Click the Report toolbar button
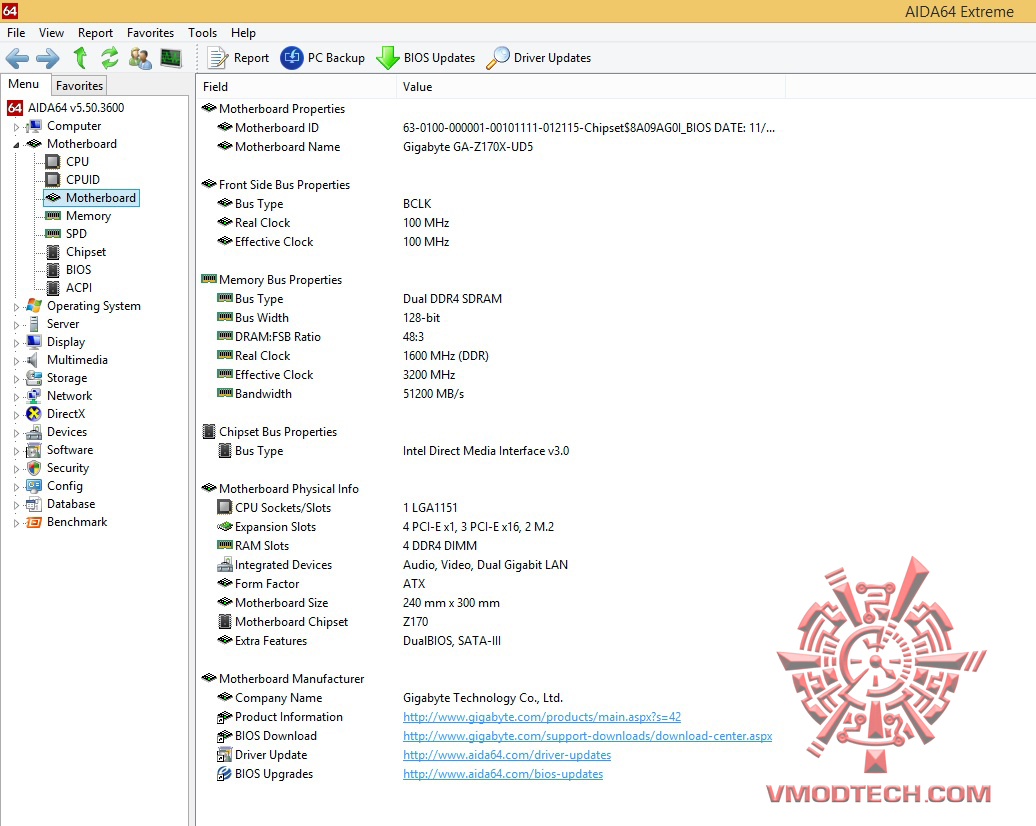 [239, 58]
